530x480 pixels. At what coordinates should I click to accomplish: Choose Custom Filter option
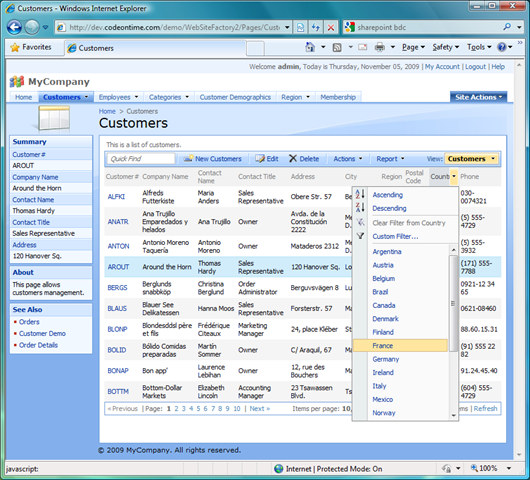tap(395, 237)
